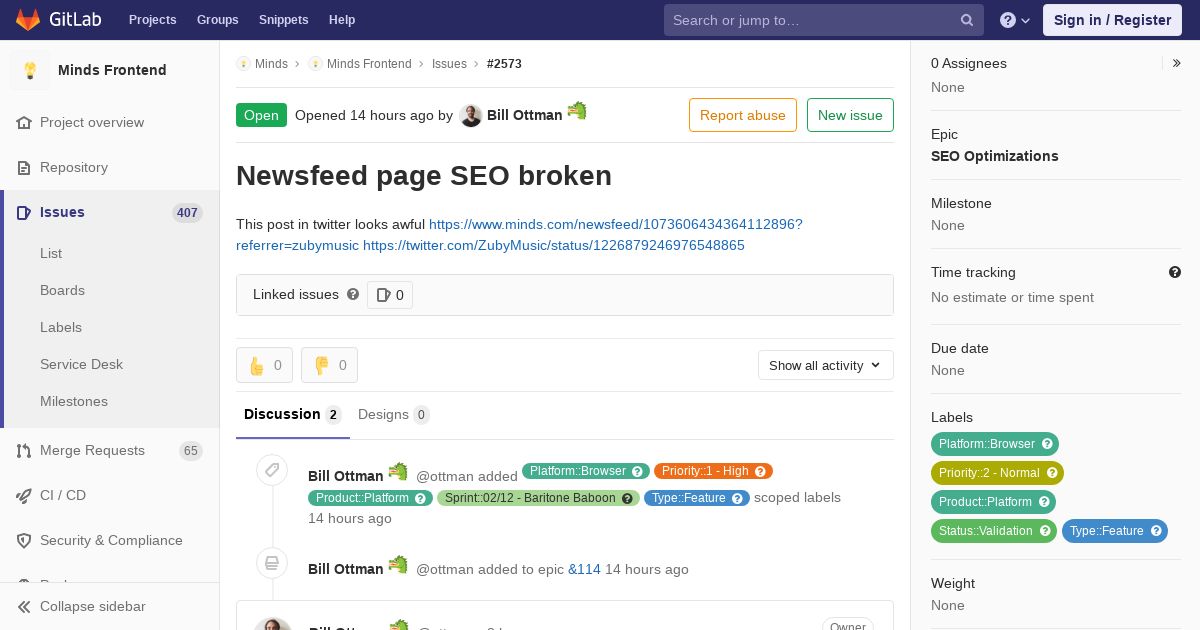
Task: Click the Time tracking help icon
Action: (1175, 272)
